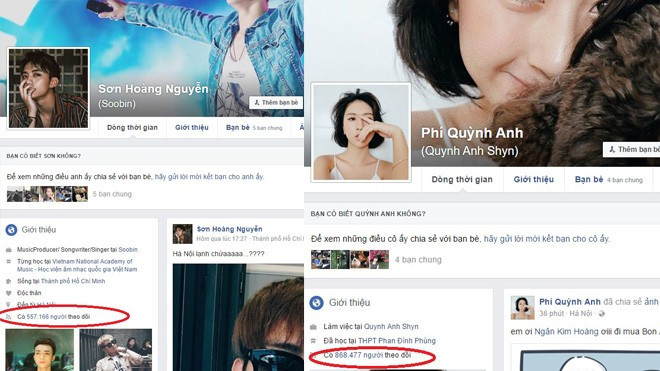Click education icon beside THPT Phan Đình Phùng
660x371 pixels.
[x=313, y=341]
